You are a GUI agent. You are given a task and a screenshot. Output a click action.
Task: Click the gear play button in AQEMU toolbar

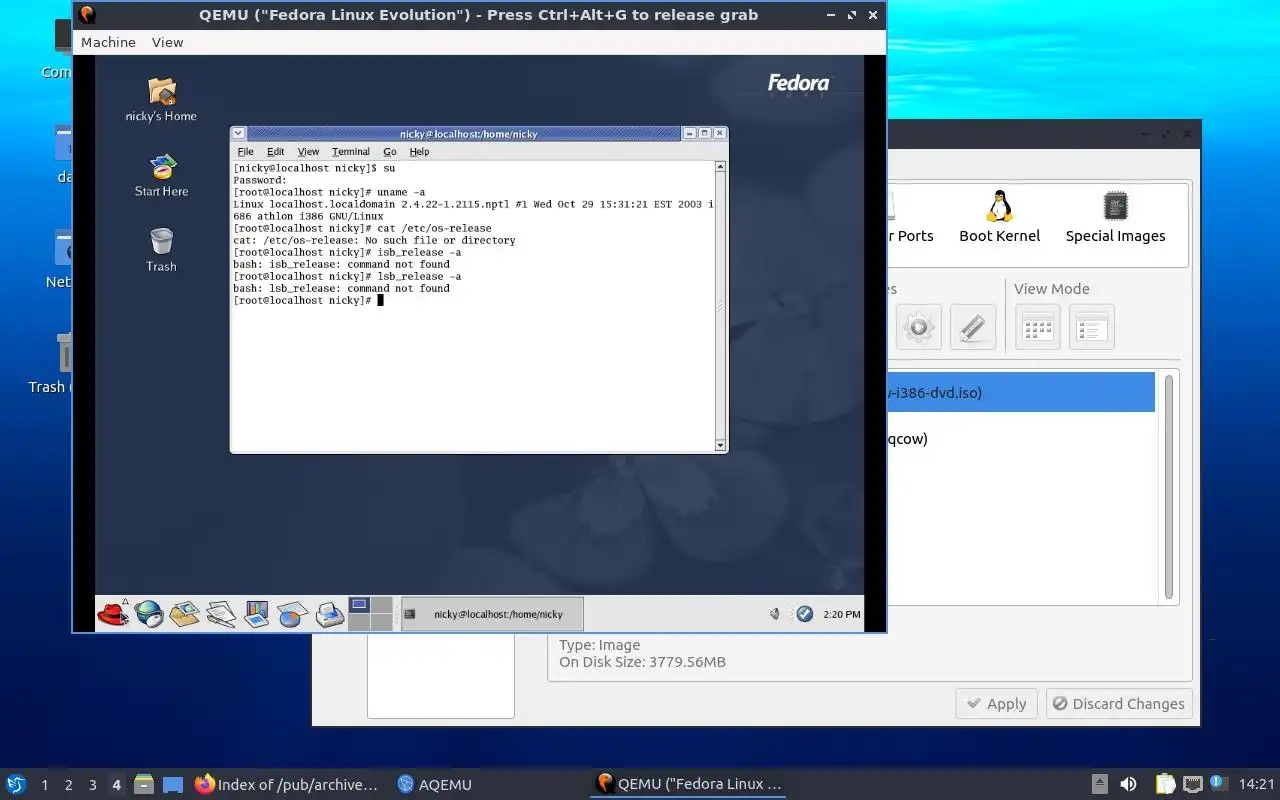(x=919, y=327)
